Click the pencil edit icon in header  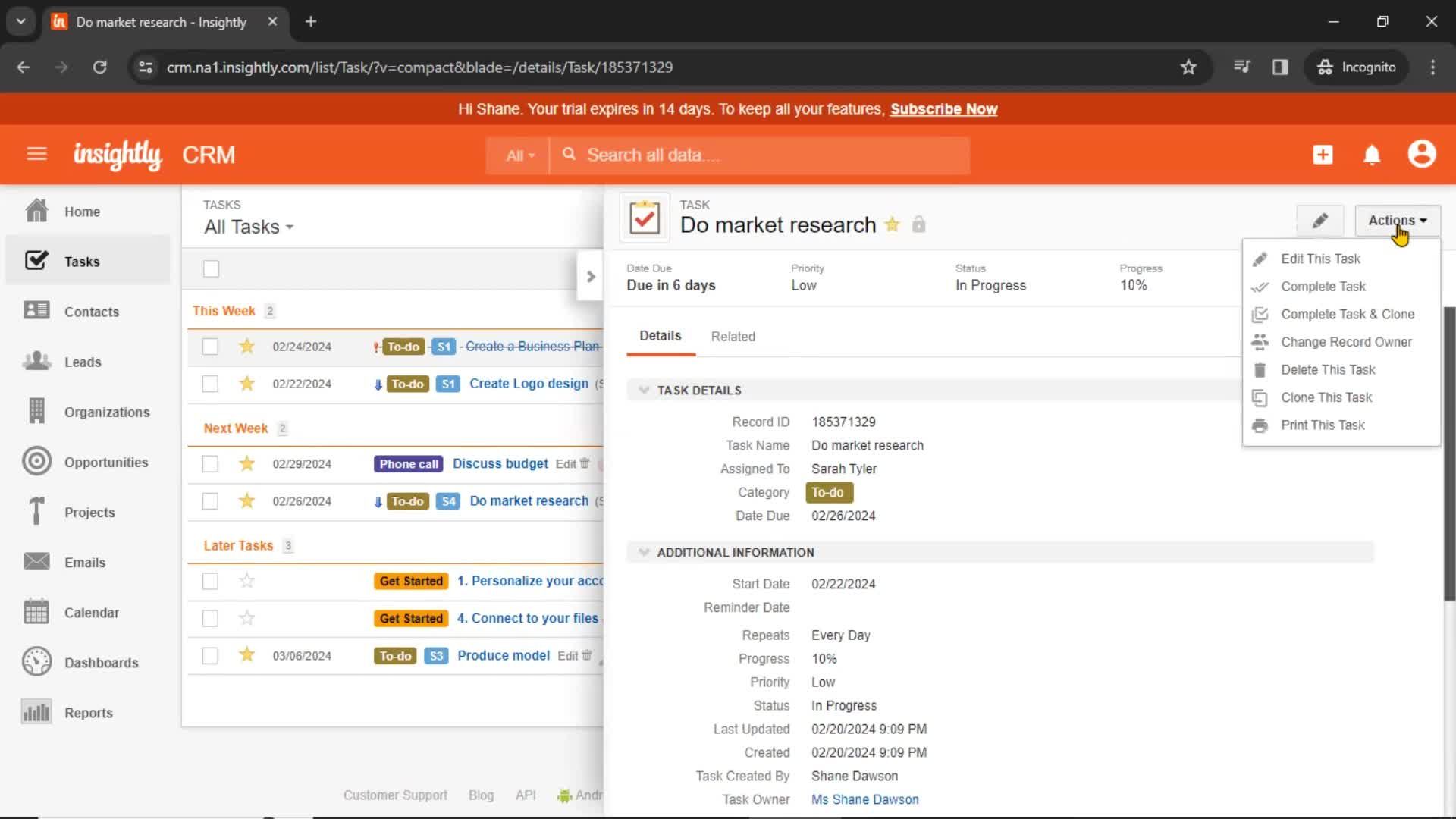point(1320,220)
